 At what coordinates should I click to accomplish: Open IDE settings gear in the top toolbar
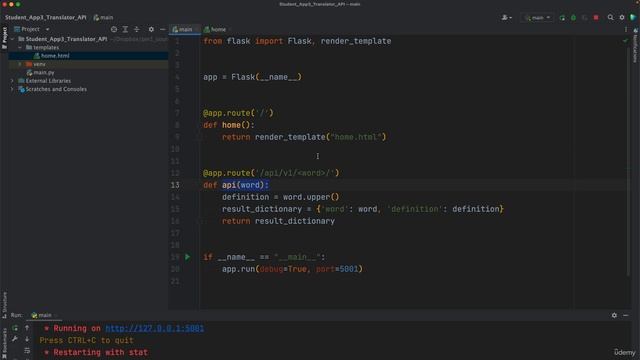coord(622,18)
